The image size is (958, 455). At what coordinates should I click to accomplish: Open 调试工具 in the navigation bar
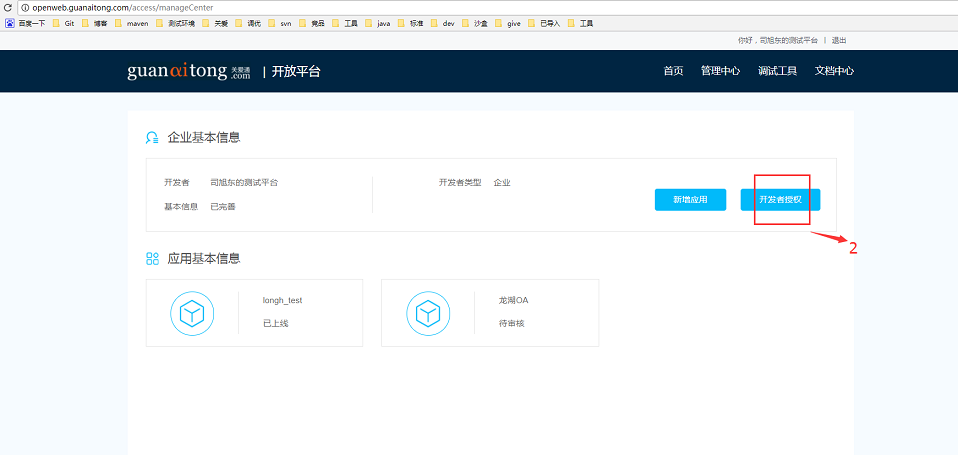click(x=777, y=71)
